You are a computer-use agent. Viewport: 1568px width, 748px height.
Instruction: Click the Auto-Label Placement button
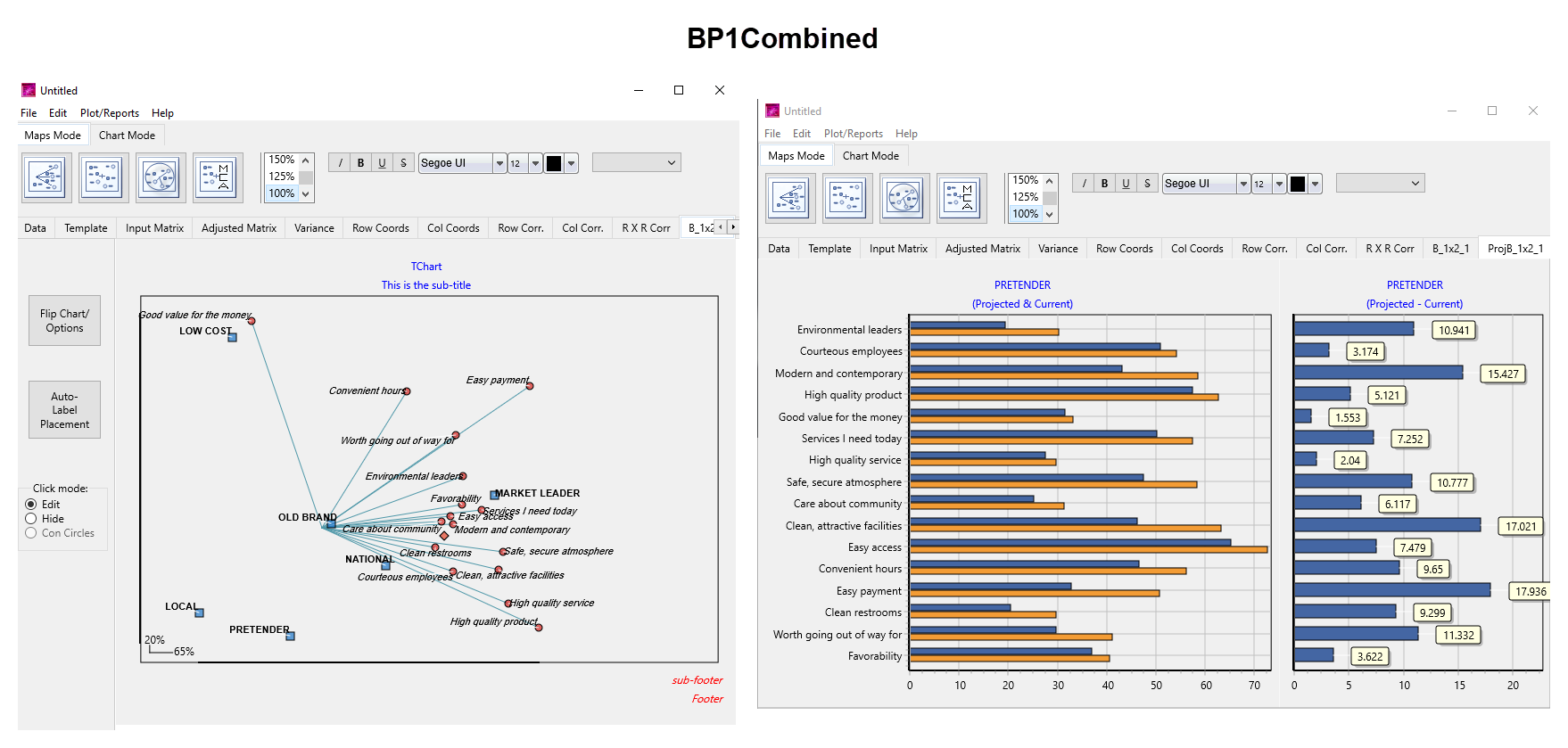click(x=64, y=410)
